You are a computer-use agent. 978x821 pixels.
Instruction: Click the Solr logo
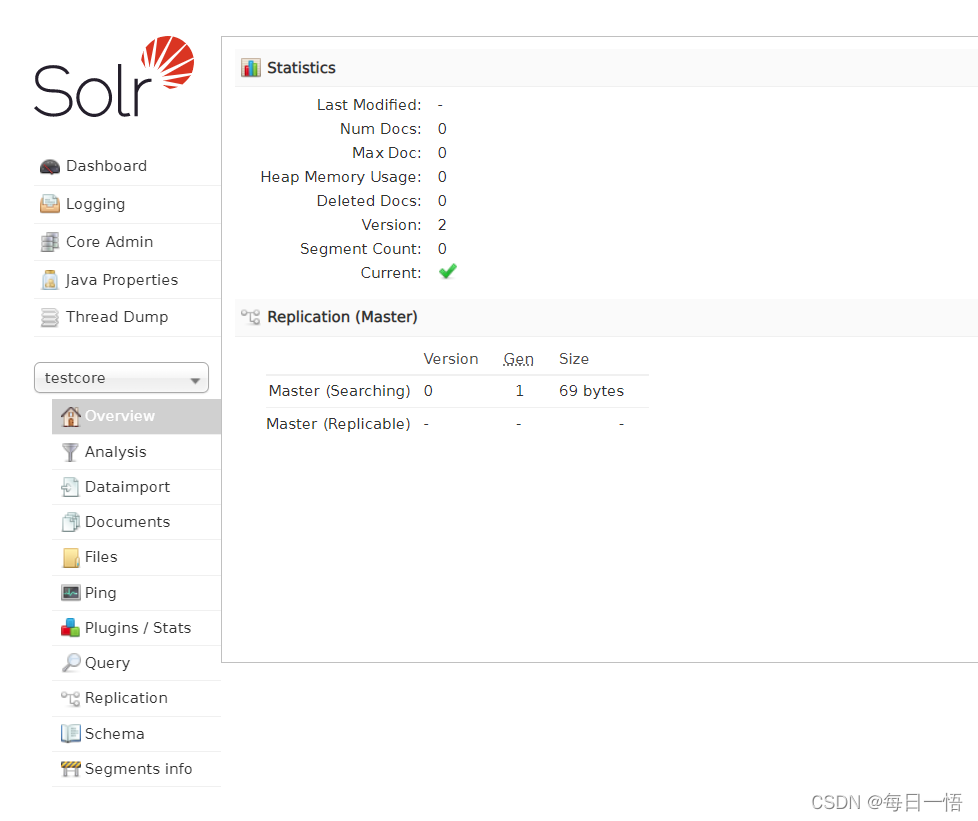[x=114, y=76]
